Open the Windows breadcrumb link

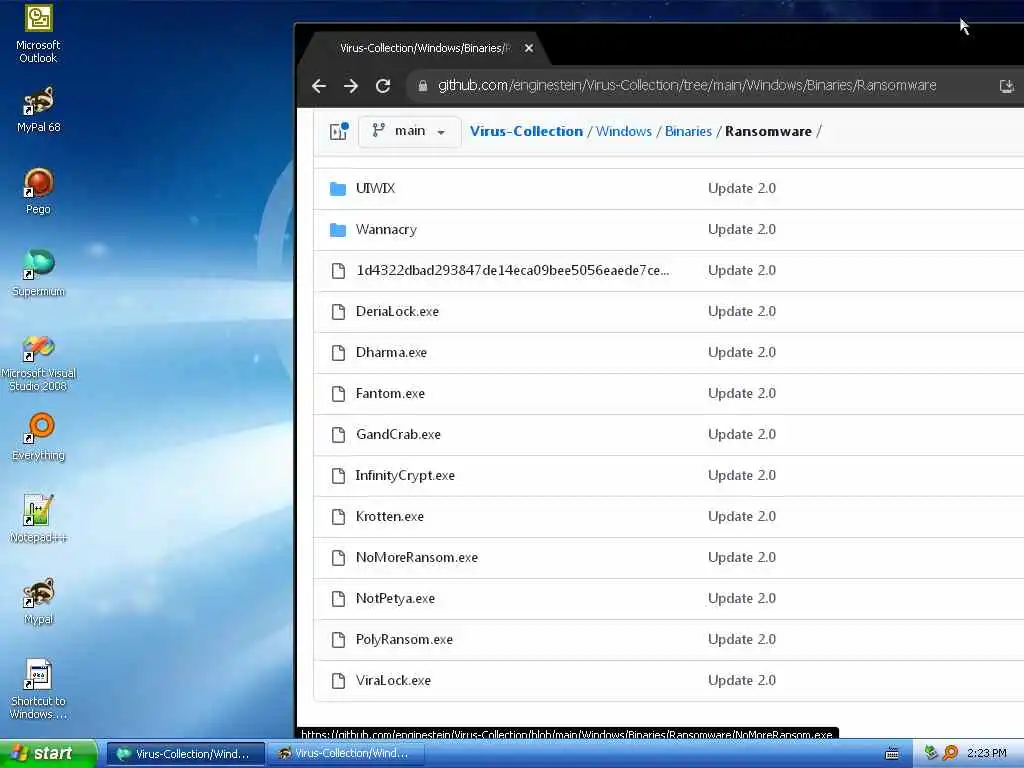point(624,131)
